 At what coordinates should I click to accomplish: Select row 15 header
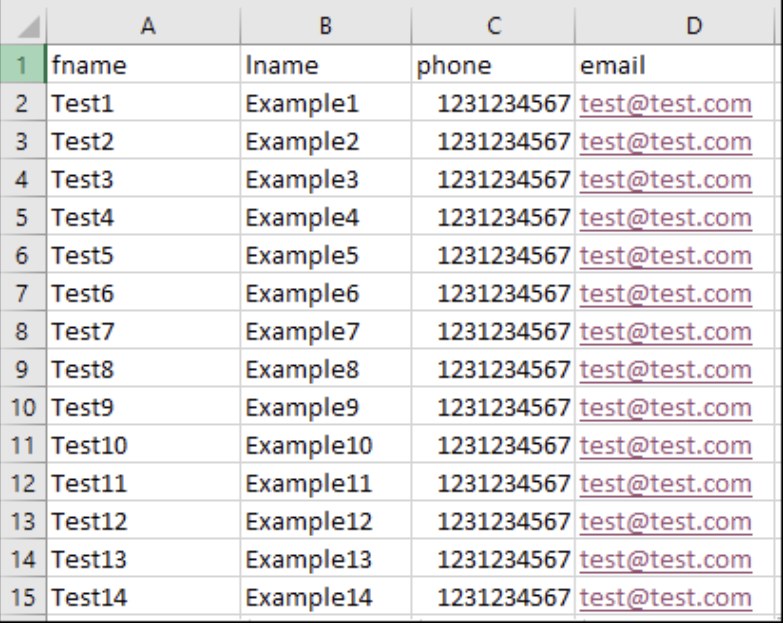(x=22, y=597)
